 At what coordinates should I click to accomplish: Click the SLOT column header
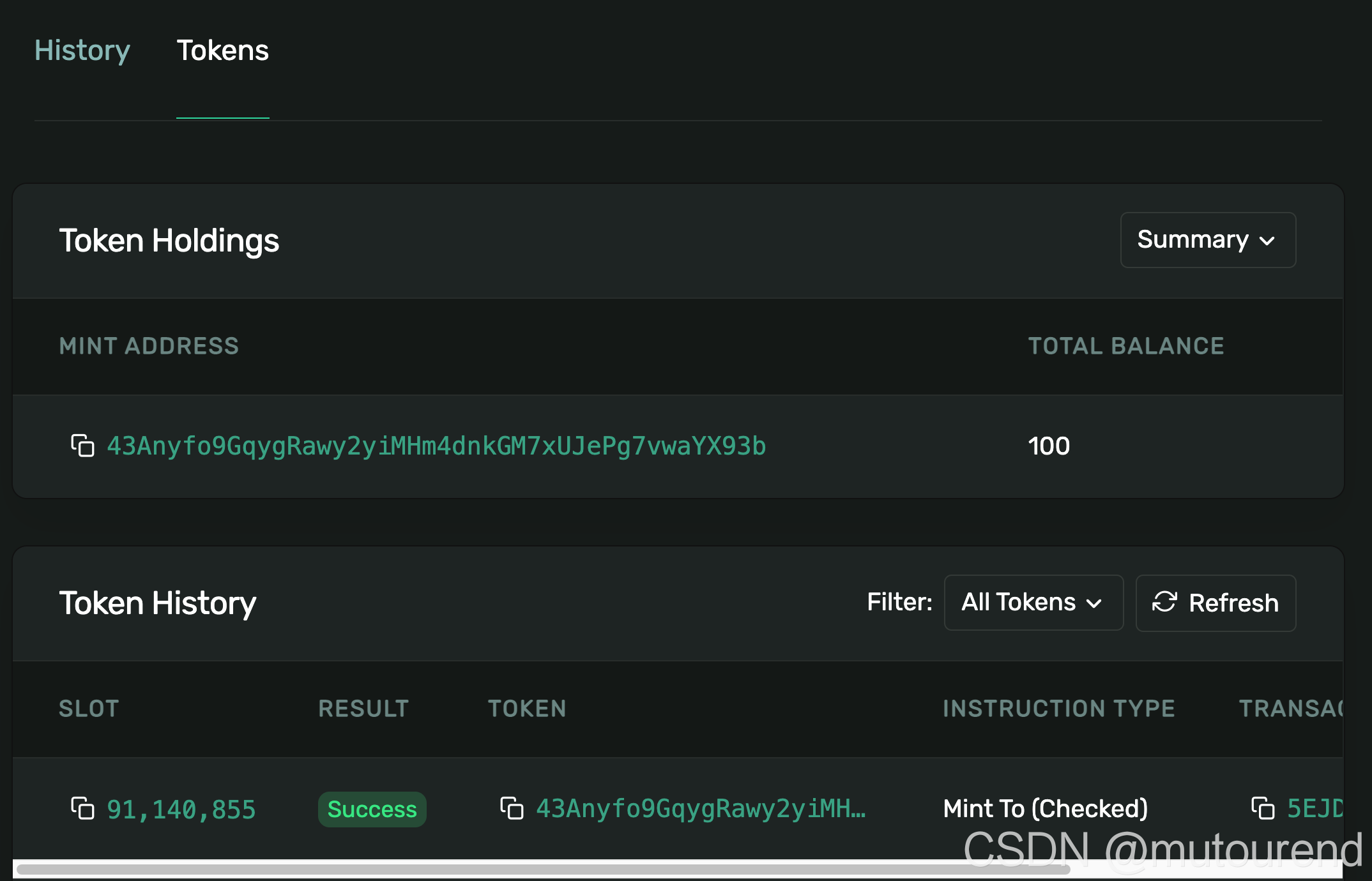(x=89, y=709)
